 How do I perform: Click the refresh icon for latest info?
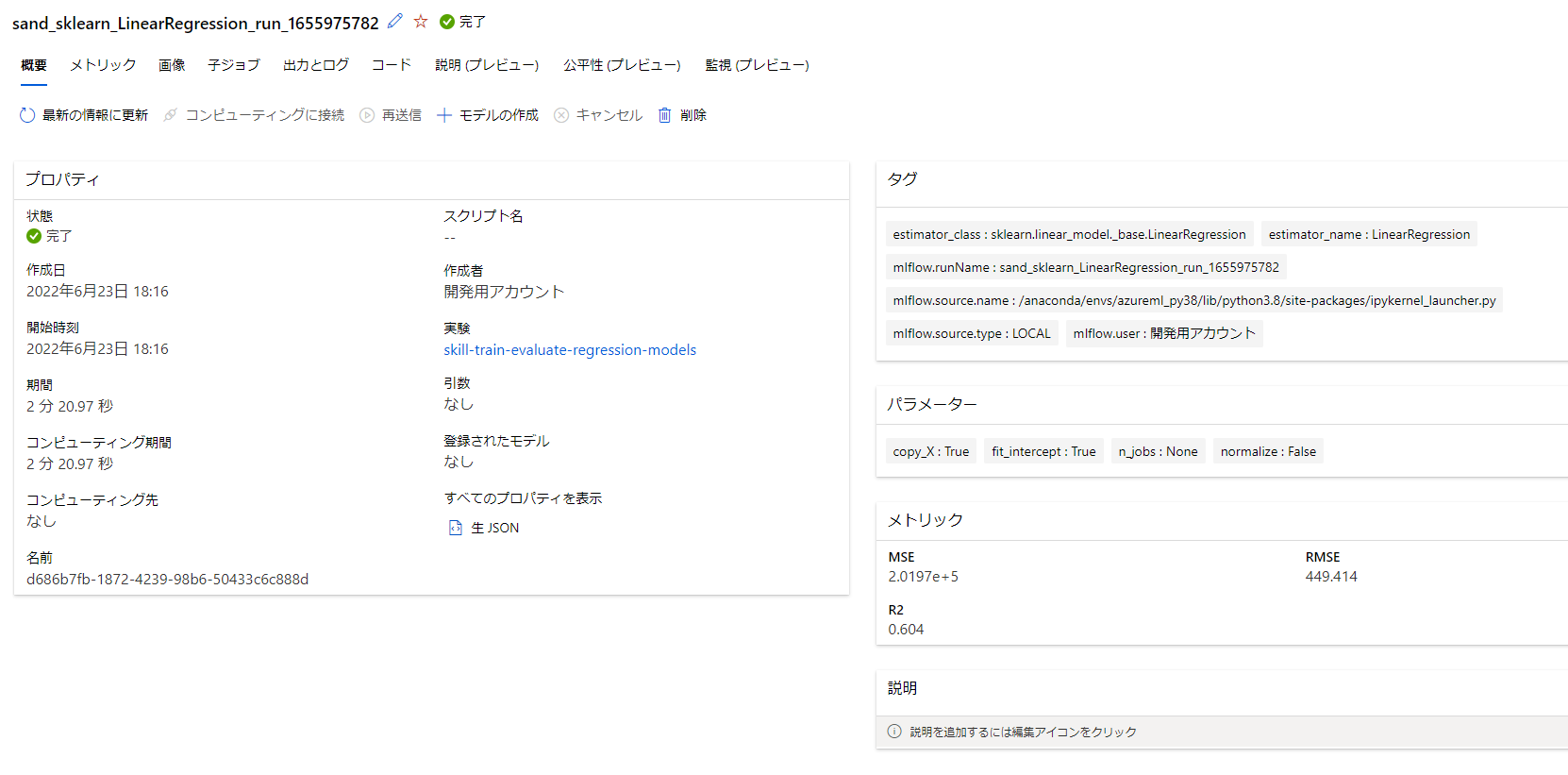pyautogui.click(x=27, y=115)
